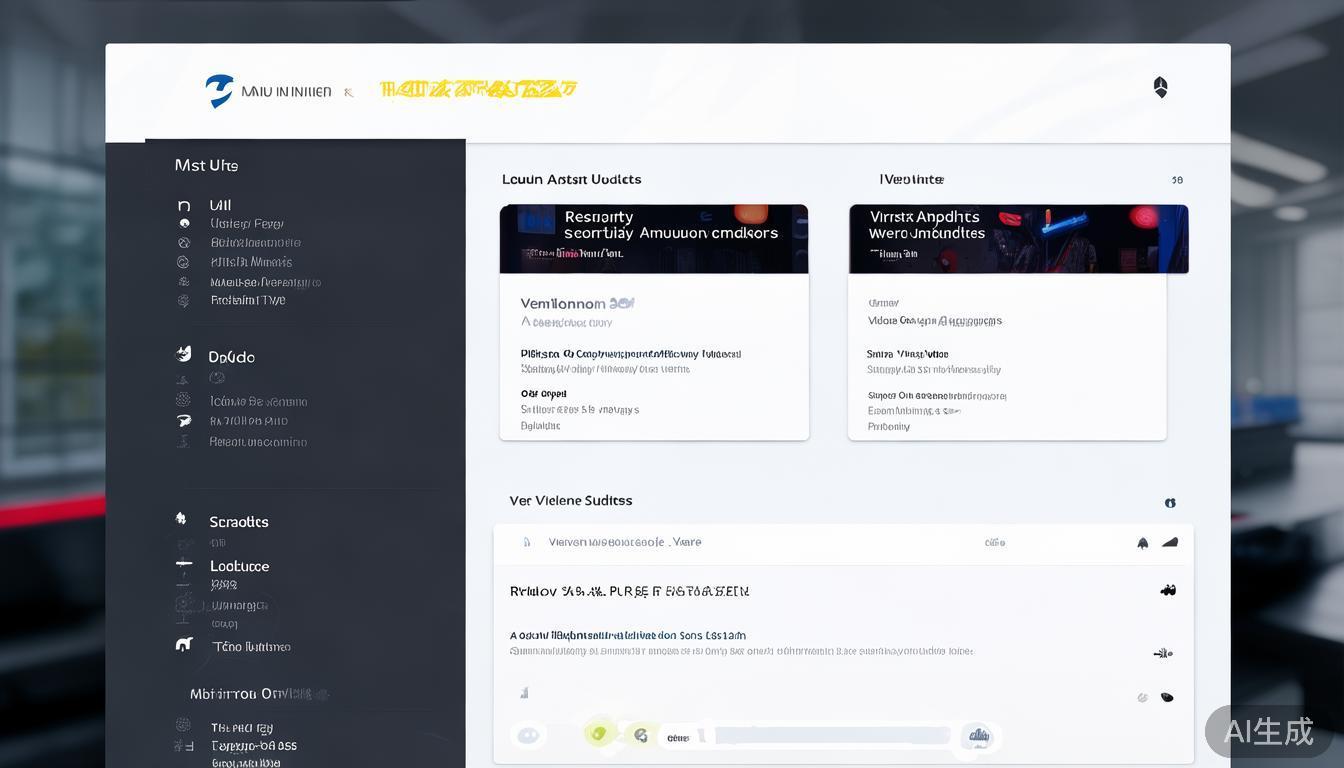Click the bell icon in the Viervern row
The width and height of the screenshot is (1344, 768).
pyautogui.click(x=1142, y=543)
